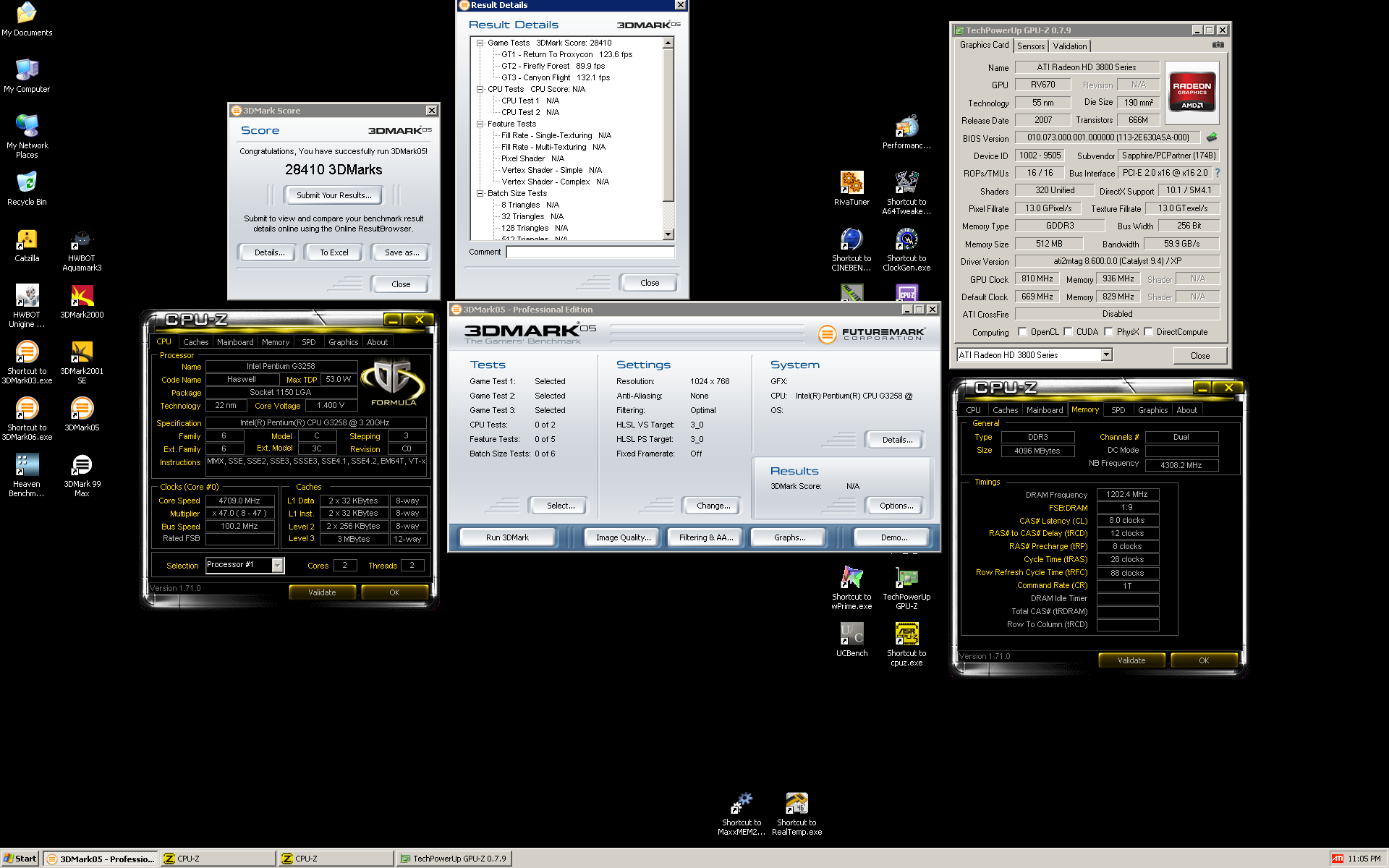Click Validate in left CPU-Z window
Image resolution: width=1389 pixels, height=868 pixels.
pyautogui.click(x=322, y=592)
